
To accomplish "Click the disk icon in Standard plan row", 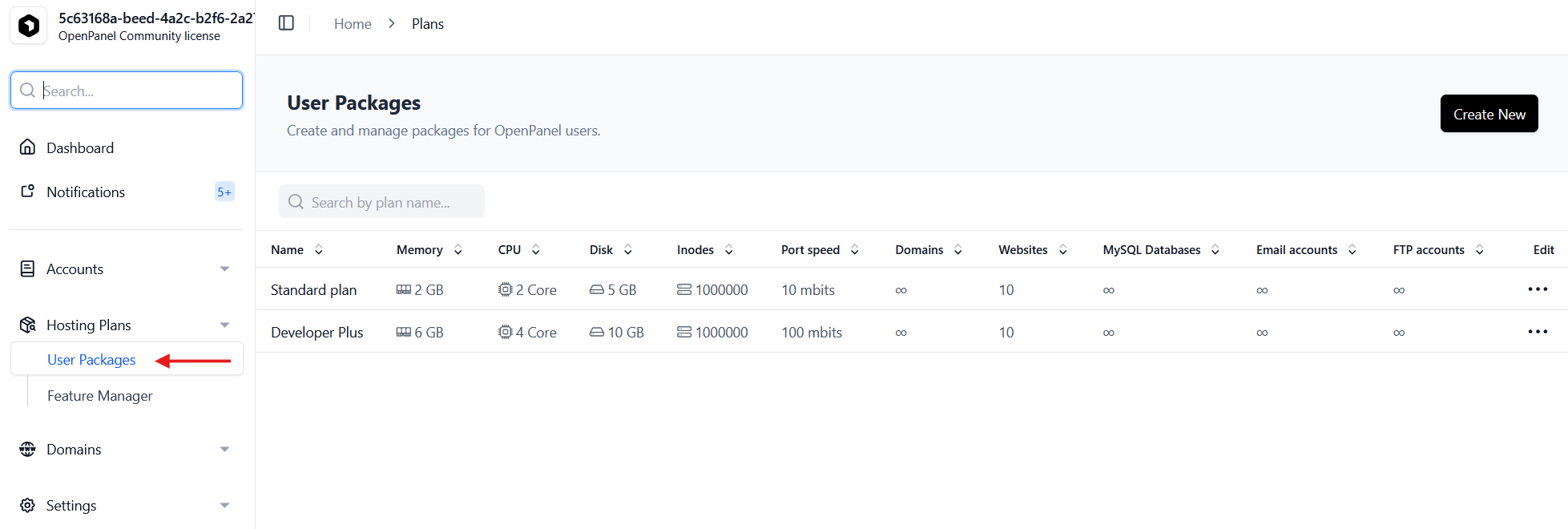I will click(x=597, y=289).
